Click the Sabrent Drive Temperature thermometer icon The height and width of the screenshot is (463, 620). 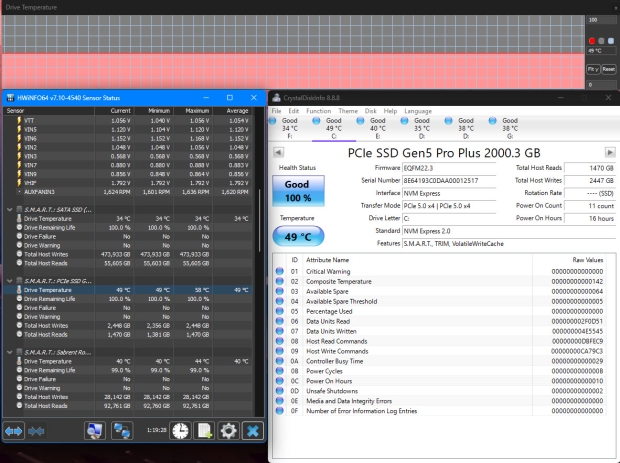coord(19,361)
